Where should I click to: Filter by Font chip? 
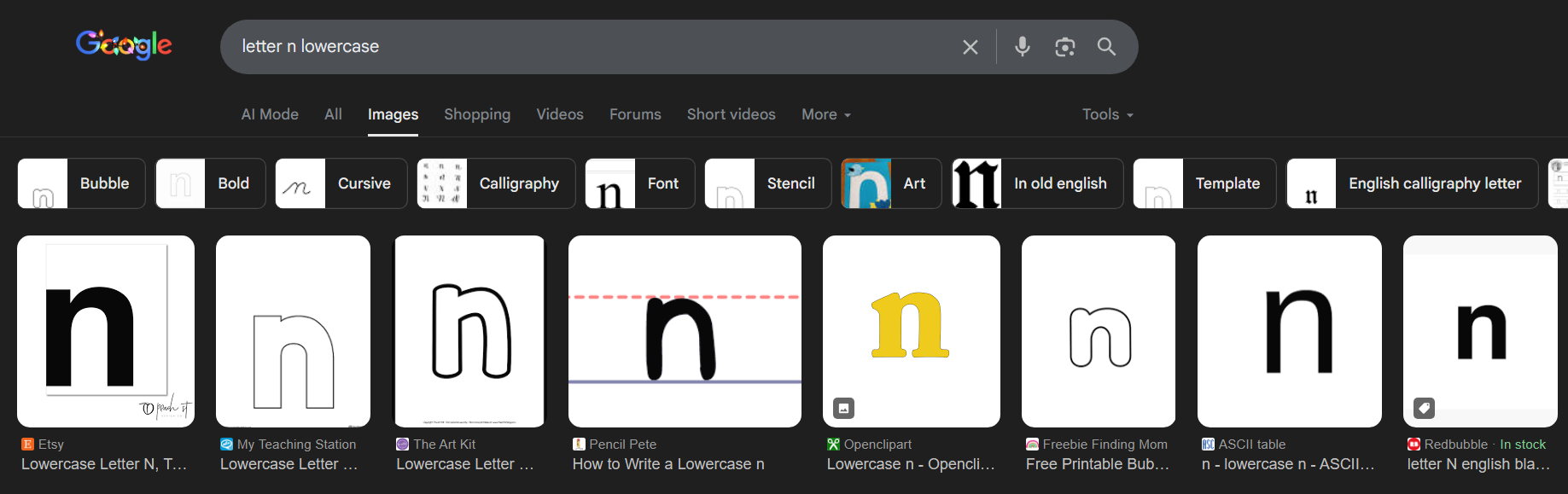pos(640,183)
